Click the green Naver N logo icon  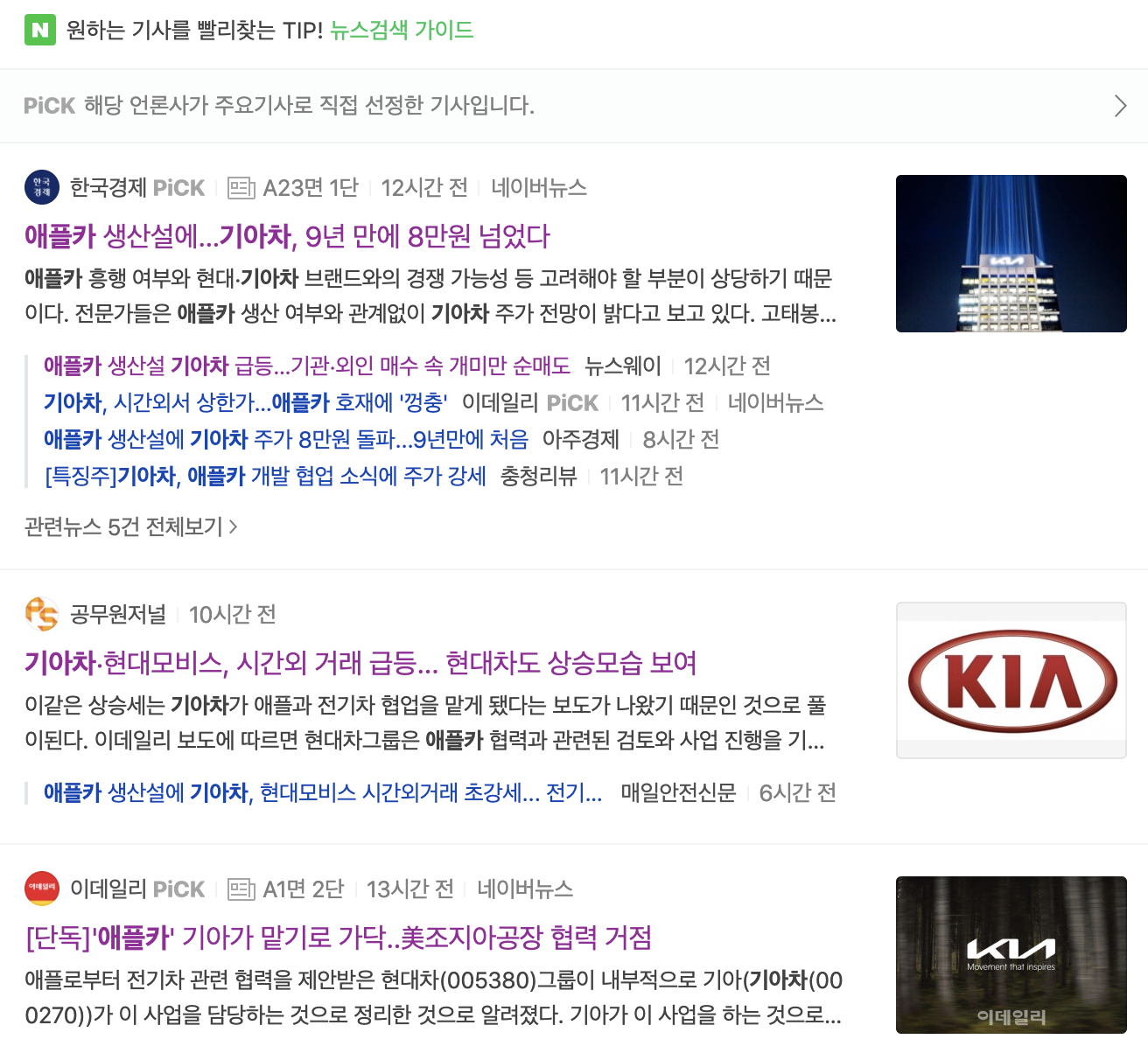(40, 31)
